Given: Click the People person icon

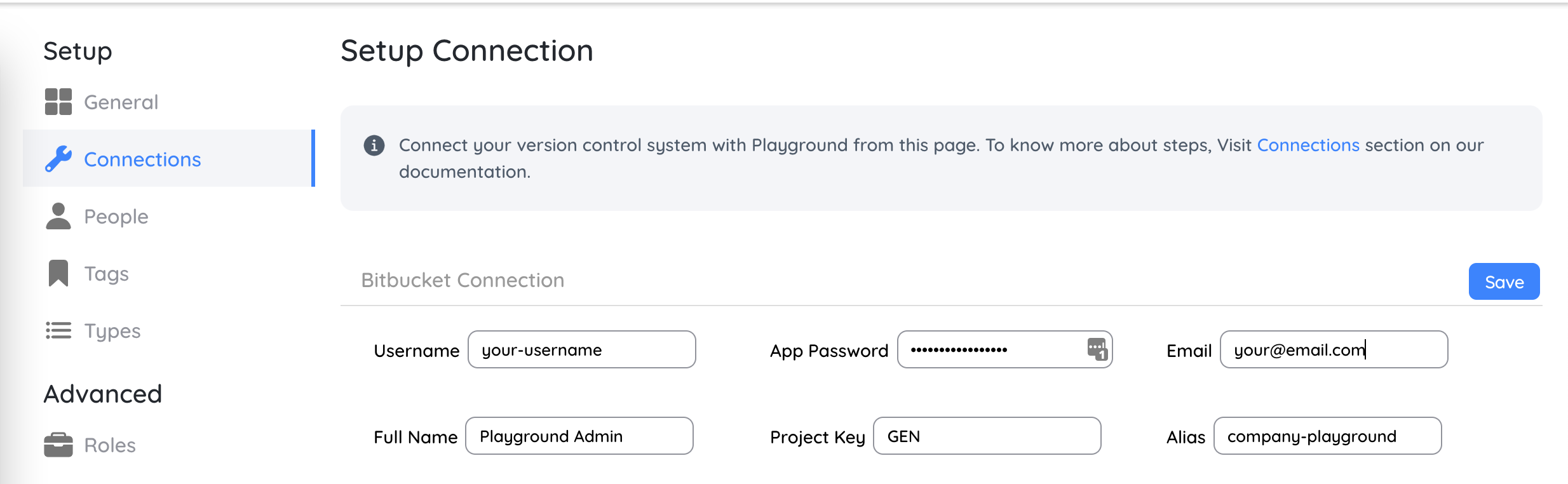Looking at the screenshot, I should click(58, 216).
